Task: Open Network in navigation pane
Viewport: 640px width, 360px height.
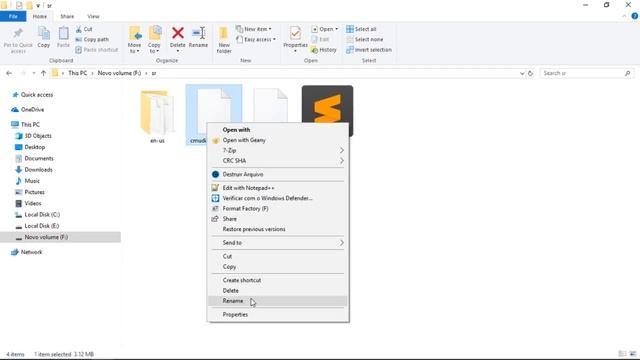Action: tap(31, 252)
